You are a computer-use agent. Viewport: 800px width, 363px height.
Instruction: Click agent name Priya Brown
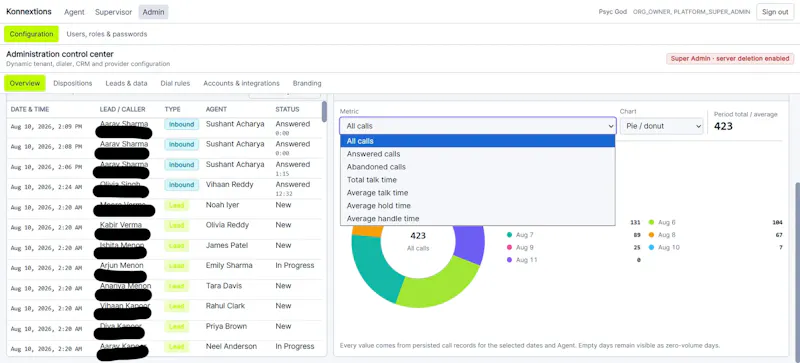click(226, 326)
